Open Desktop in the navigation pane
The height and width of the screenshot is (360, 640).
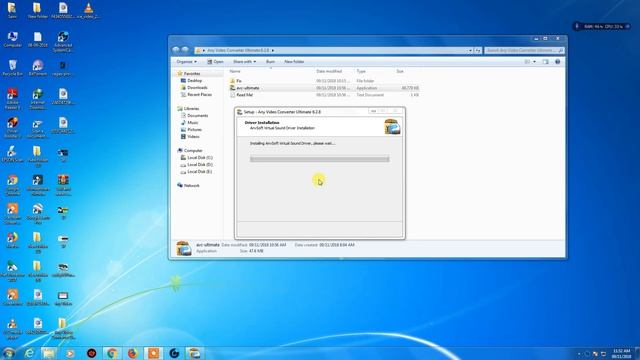[x=195, y=81]
